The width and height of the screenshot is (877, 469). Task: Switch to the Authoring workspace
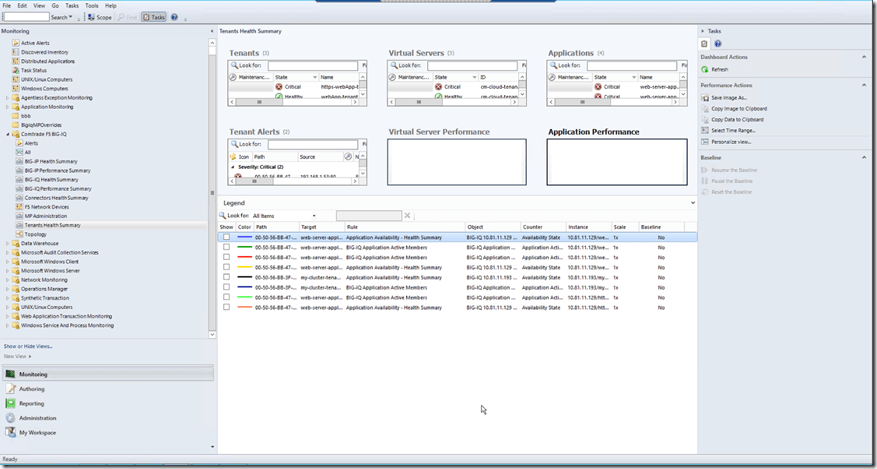pyautogui.click(x=31, y=389)
